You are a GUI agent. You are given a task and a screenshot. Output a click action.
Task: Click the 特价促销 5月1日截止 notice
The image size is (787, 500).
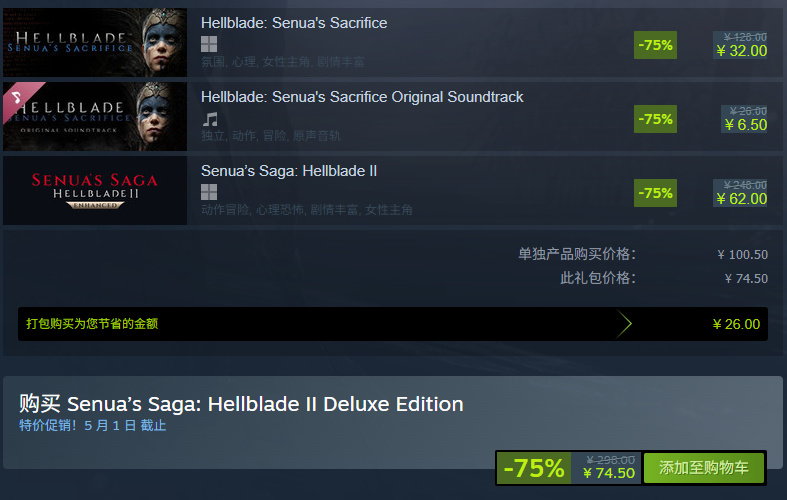point(93,425)
